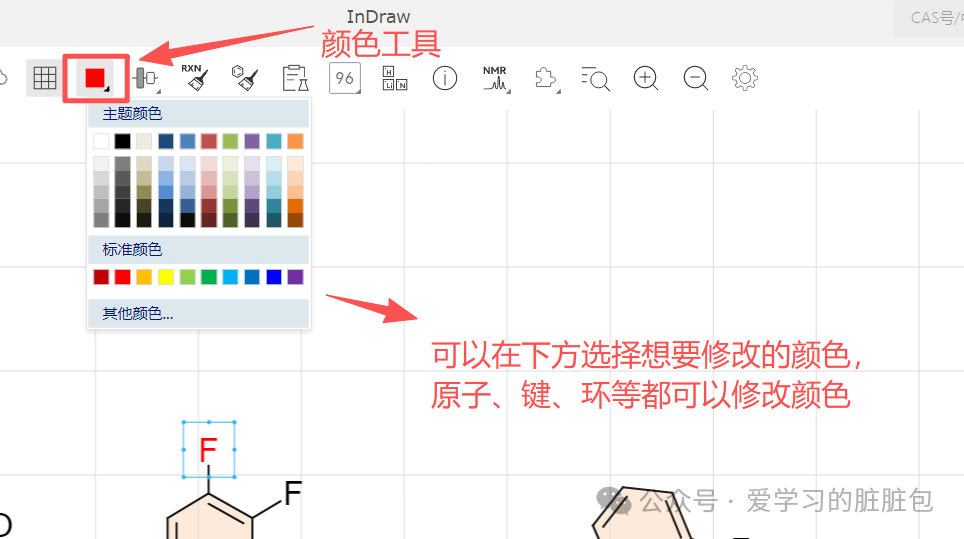Click the zoom in magnifier

646,78
